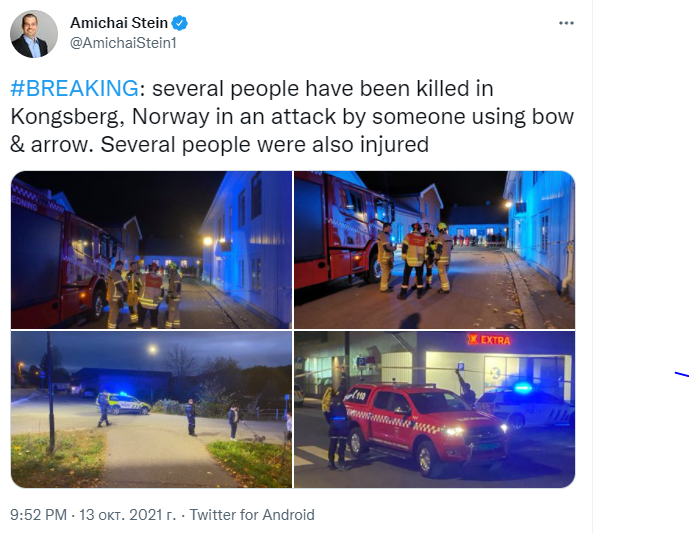
Task: Click the 9:52 PM timestamp
Action: (x=38, y=515)
